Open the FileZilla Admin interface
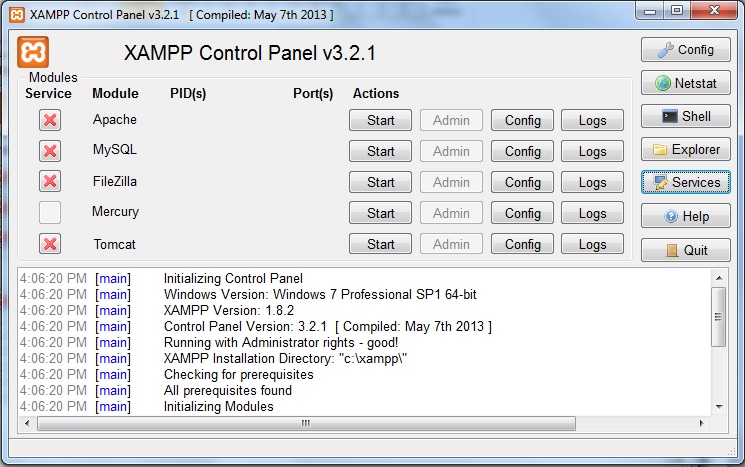Viewport: 745px width, 467px height. tap(451, 182)
